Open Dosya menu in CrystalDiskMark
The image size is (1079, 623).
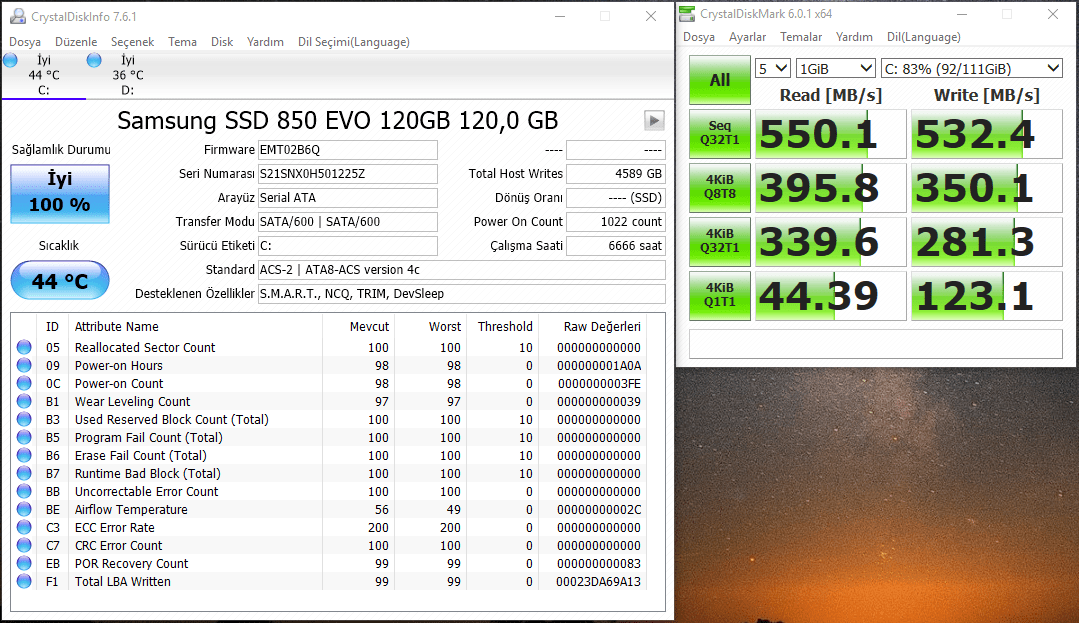pyautogui.click(x=698, y=37)
